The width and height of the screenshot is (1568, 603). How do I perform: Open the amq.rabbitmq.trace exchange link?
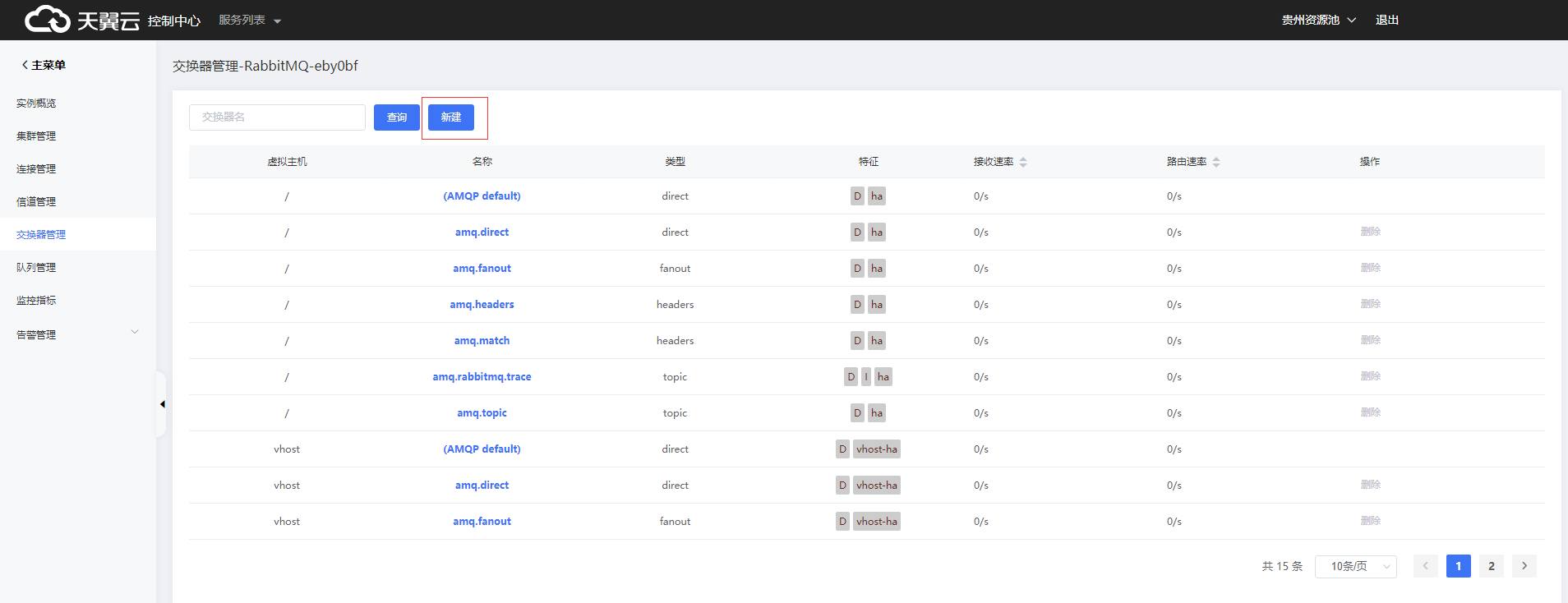point(482,377)
